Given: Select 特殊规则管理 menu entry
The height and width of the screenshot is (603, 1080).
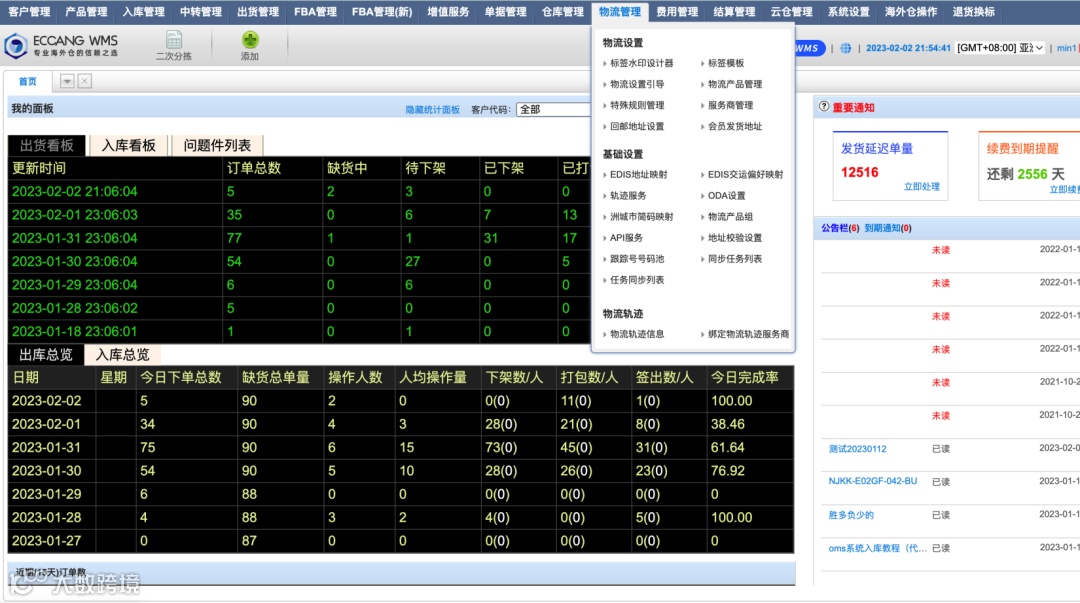Looking at the screenshot, I should (637, 105).
